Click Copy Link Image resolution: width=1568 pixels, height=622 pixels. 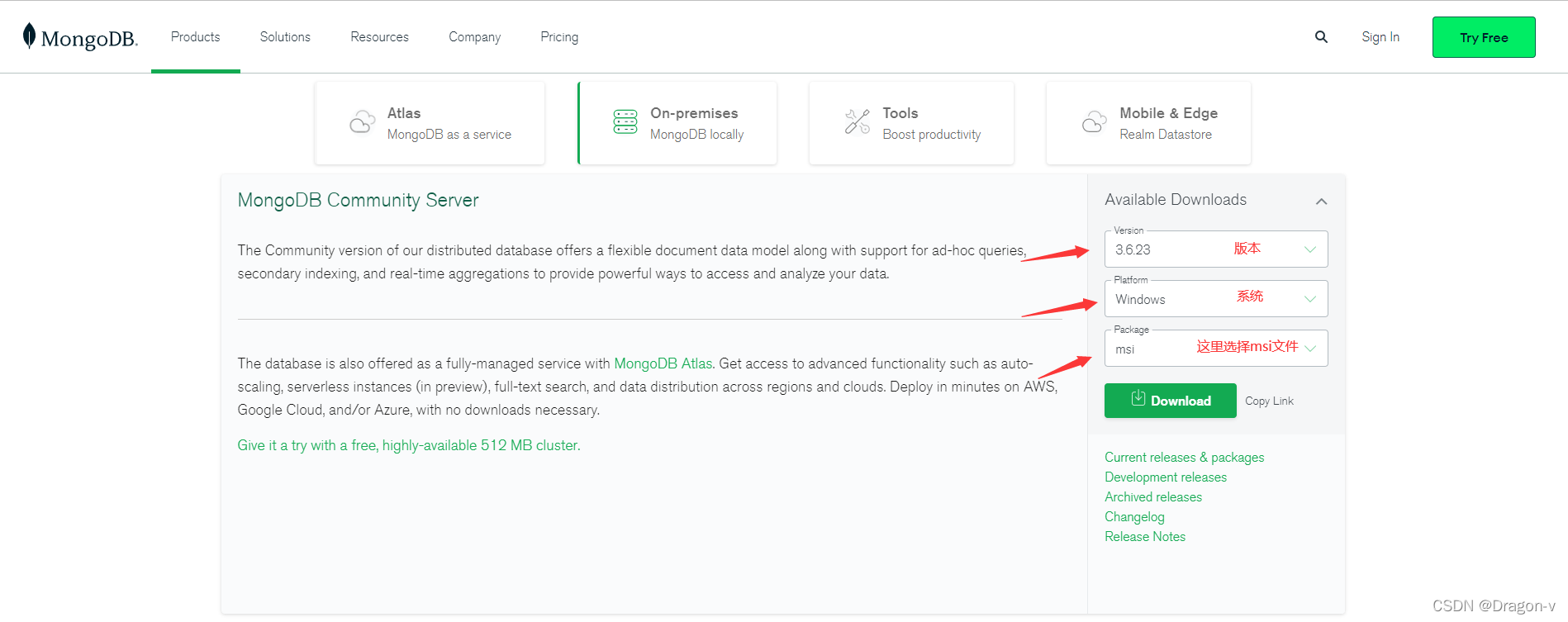(1269, 401)
